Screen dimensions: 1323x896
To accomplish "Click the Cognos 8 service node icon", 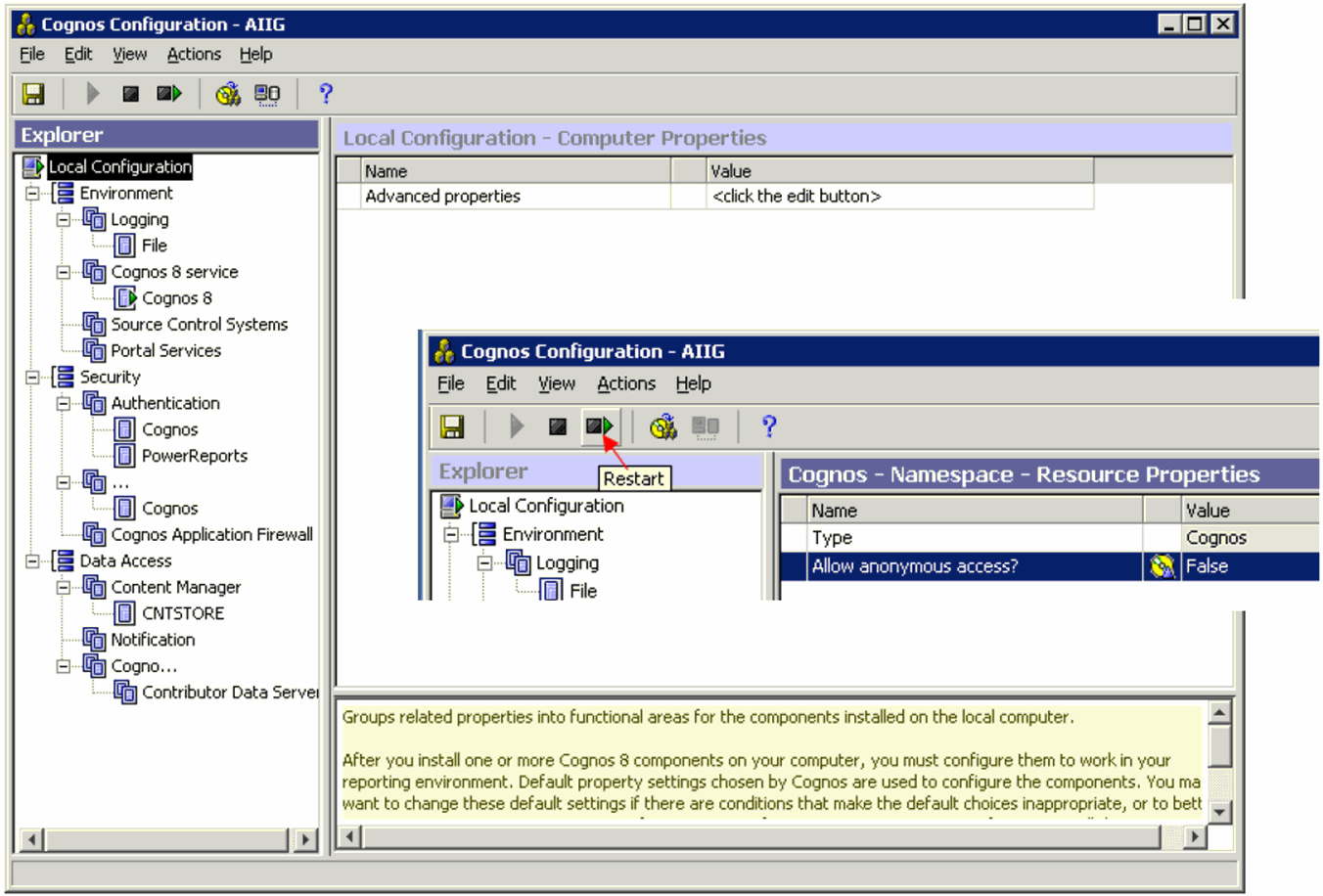I will 94,272.
